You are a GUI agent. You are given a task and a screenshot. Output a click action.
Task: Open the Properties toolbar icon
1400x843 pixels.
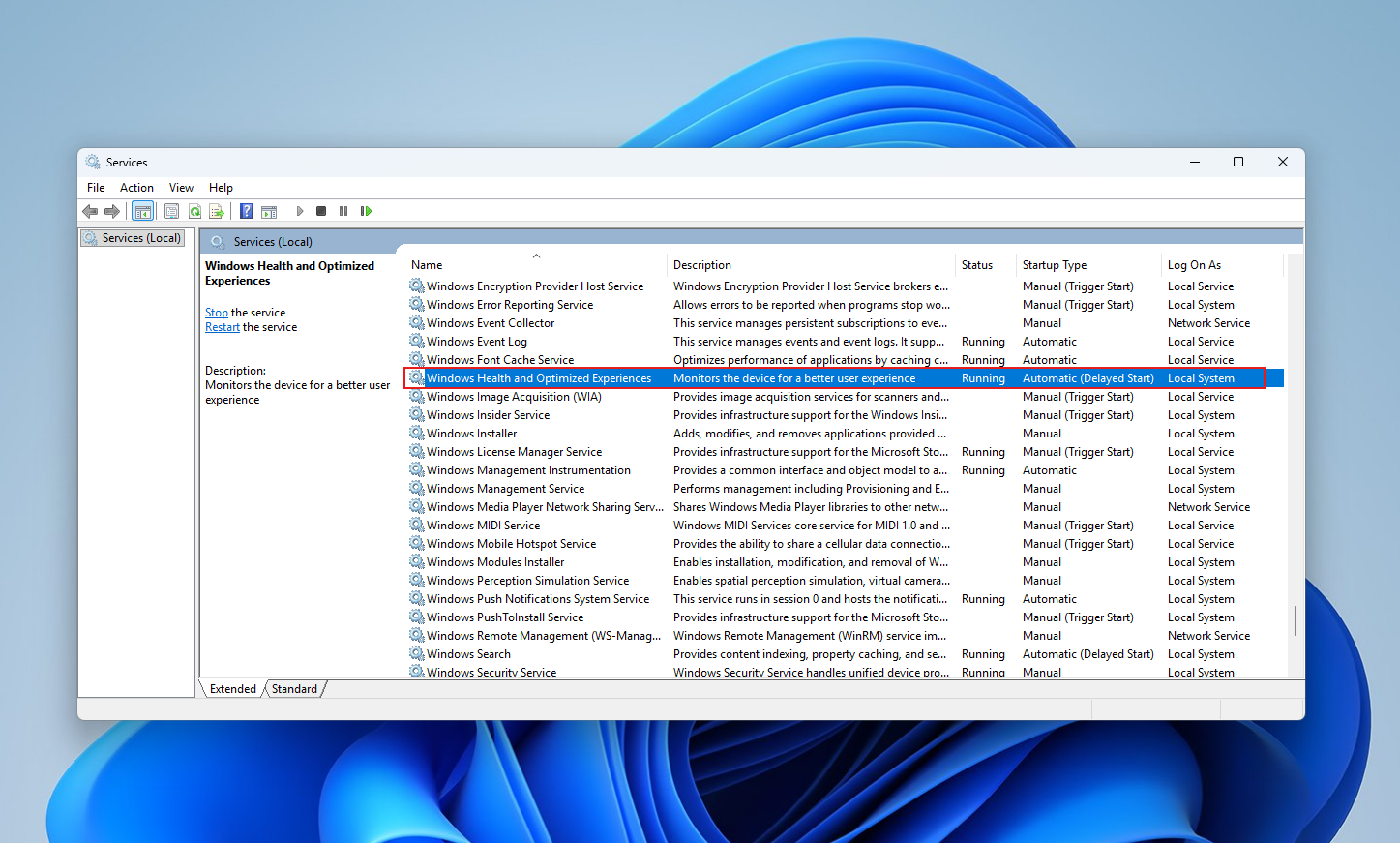[x=171, y=211]
